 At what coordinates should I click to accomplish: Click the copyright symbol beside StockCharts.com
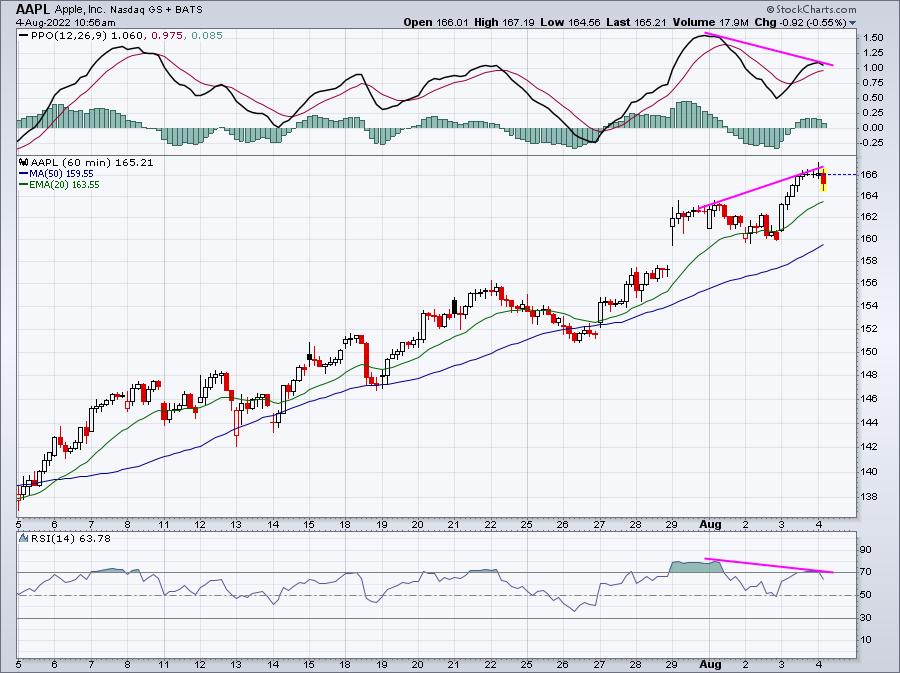pyautogui.click(x=770, y=9)
